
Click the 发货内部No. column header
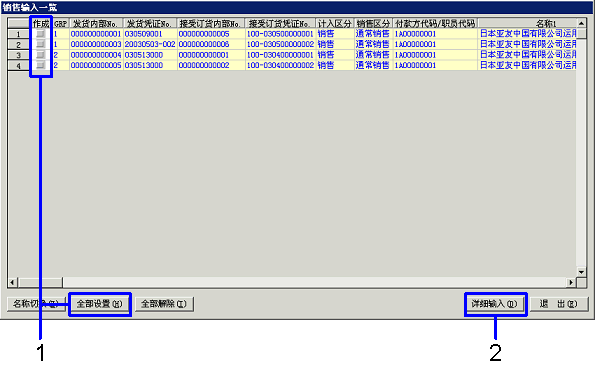click(96, 24)
